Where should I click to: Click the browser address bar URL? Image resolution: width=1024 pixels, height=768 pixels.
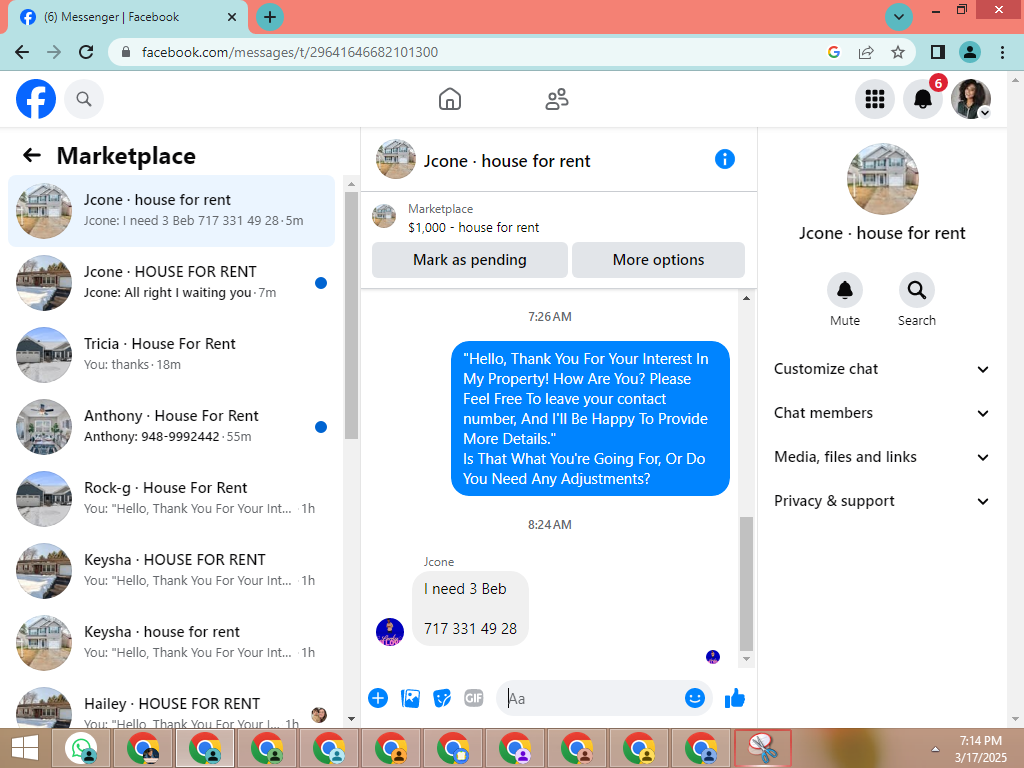coord(290,52)
